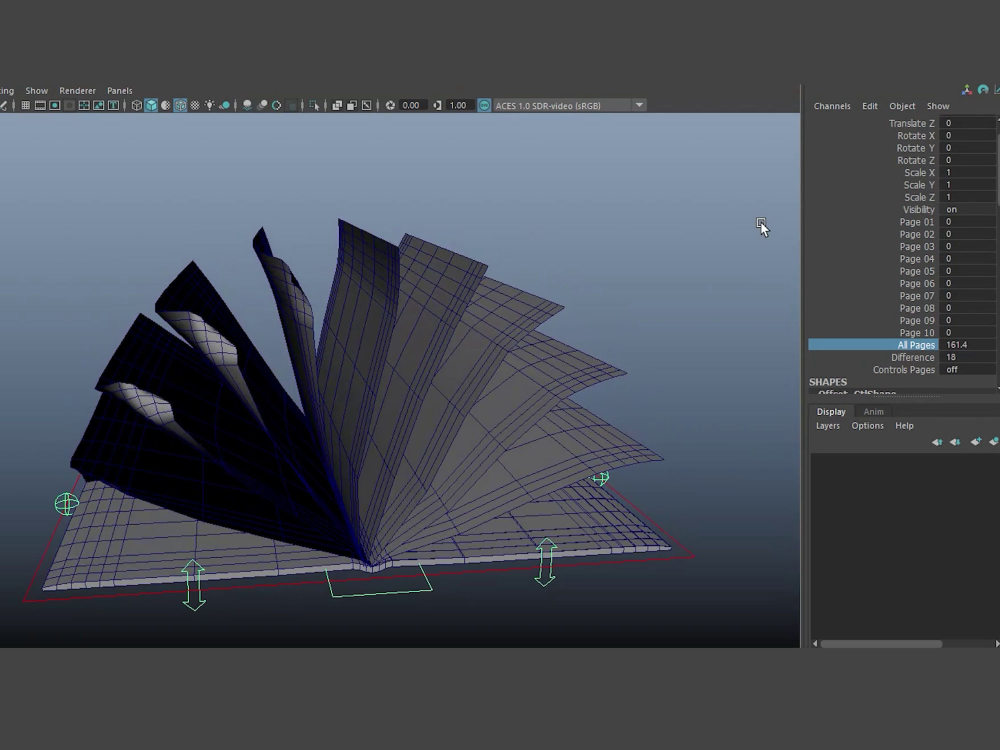Screen dimensions: 1000x750
Task: Toggle use default material icon
Action: click(x=165, y=105)
